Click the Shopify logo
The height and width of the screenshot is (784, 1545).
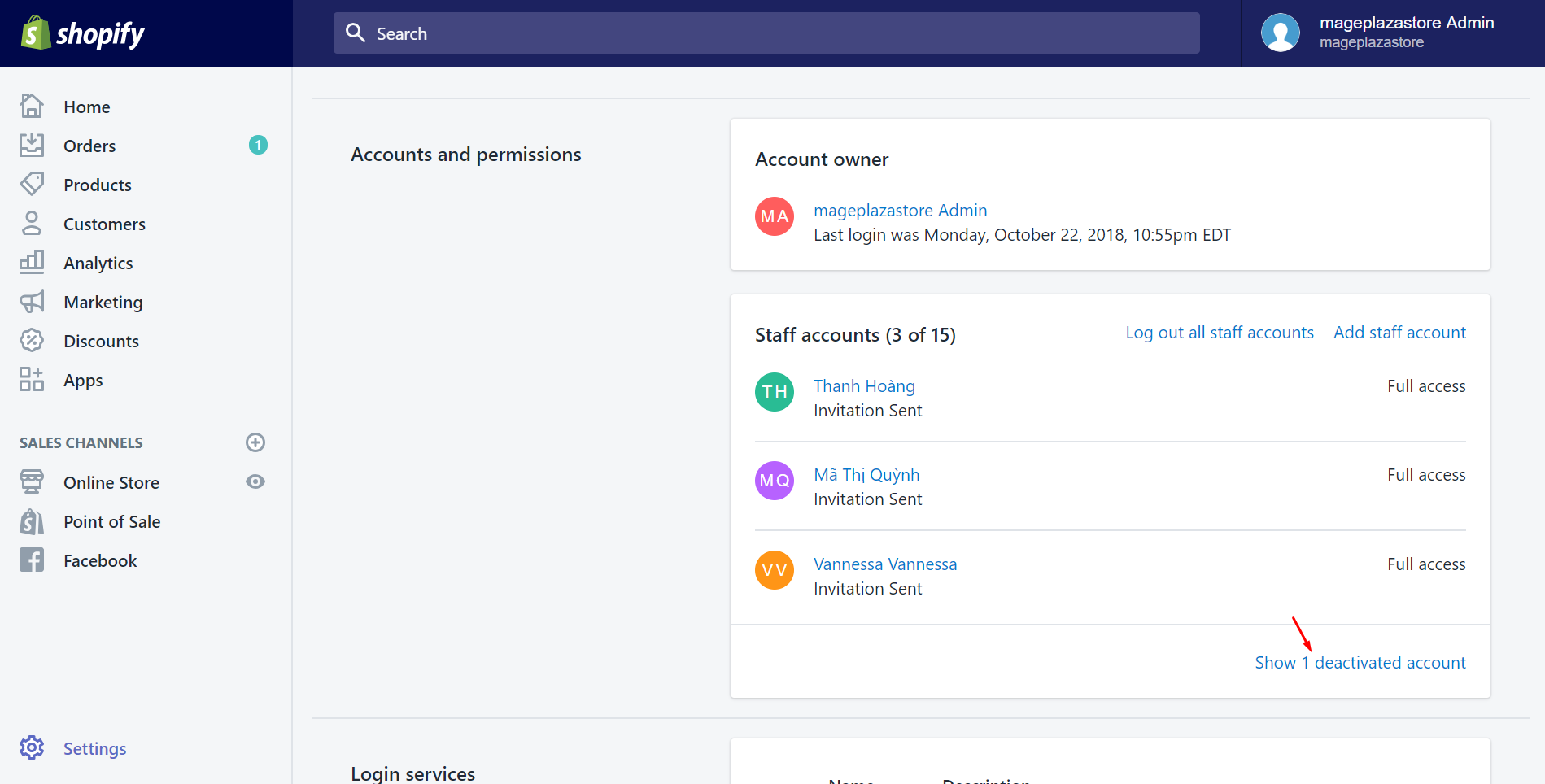[82, 33]
